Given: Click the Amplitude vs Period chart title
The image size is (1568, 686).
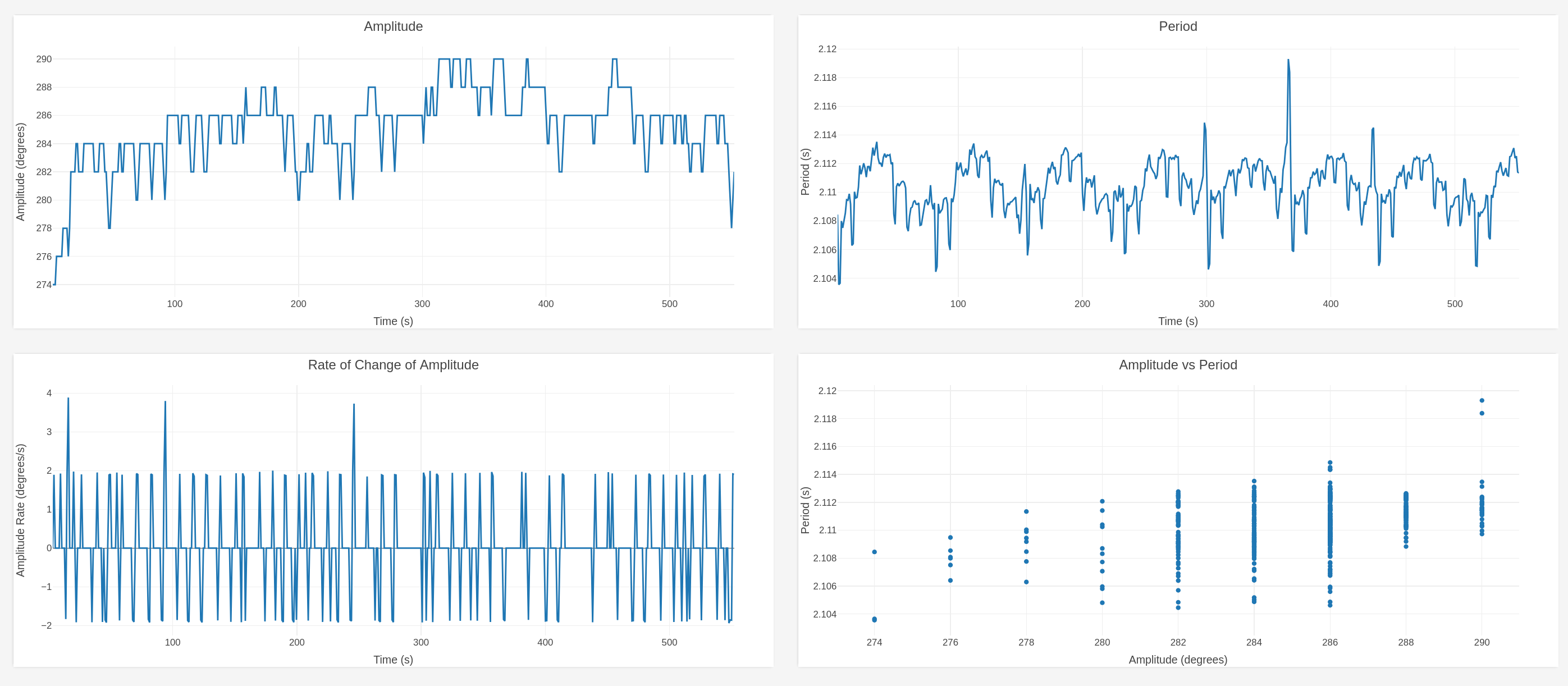Looking at the screenshot, I should 1177,364.
